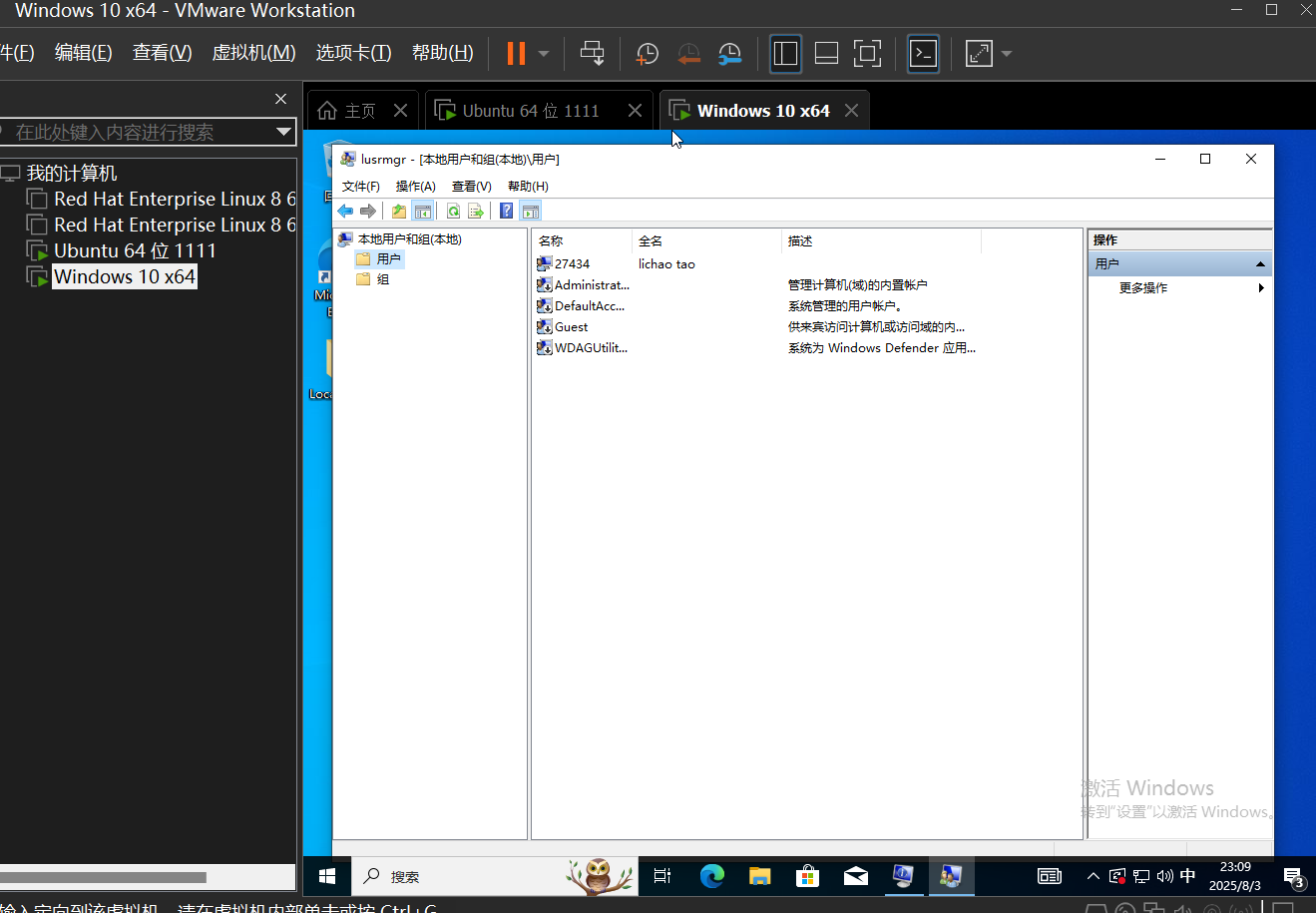The height and width of the screenshot is (913, 1316).
Task: Click the lusrmgr help question-mark icon
Action: tap(507, 211)
